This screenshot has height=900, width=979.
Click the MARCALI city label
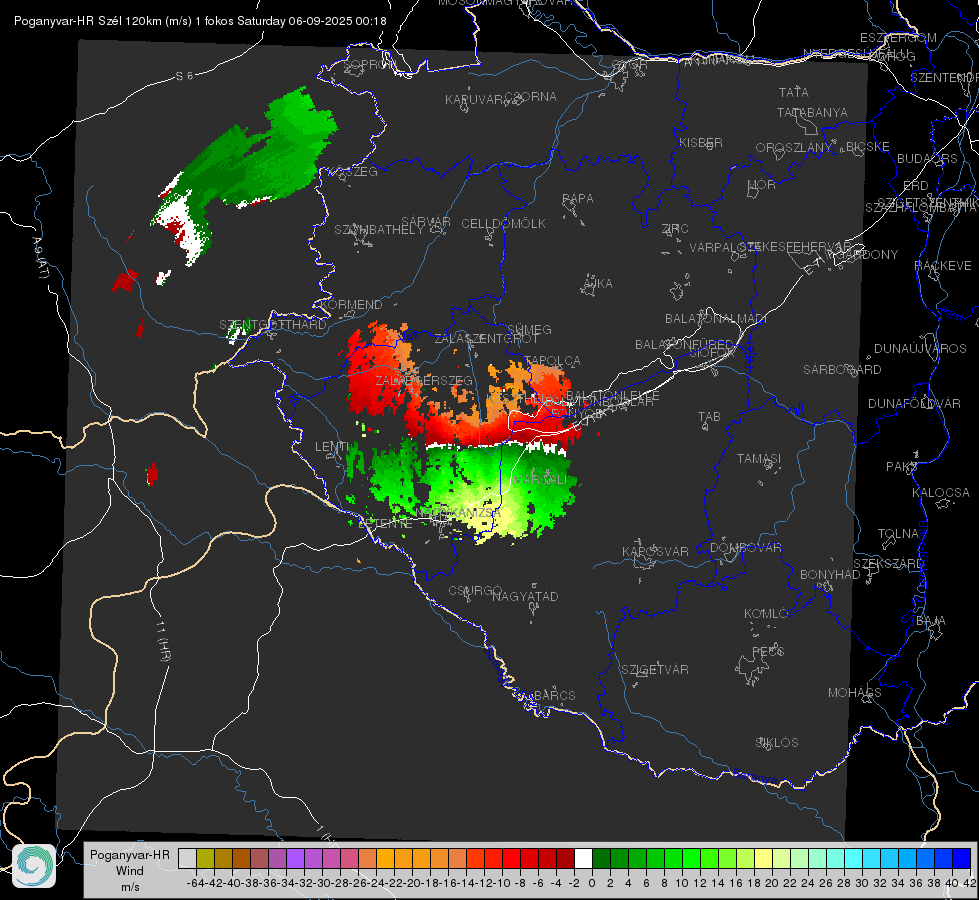pos(541,480)
